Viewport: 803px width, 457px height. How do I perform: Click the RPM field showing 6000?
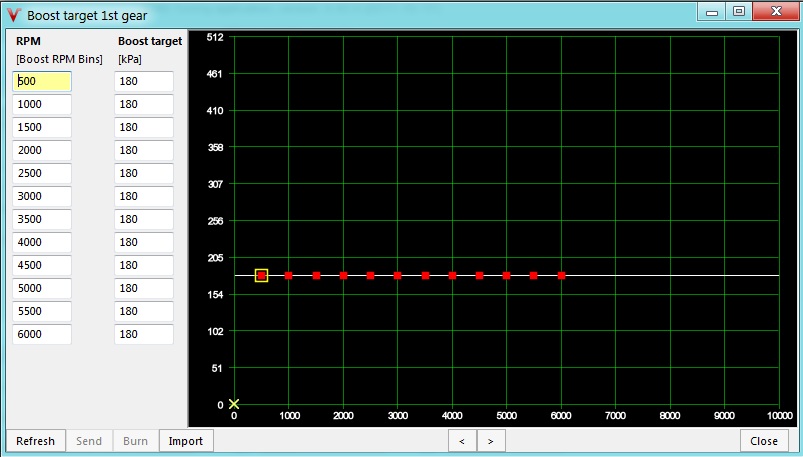pyautogui.click(x=42, y=334)
